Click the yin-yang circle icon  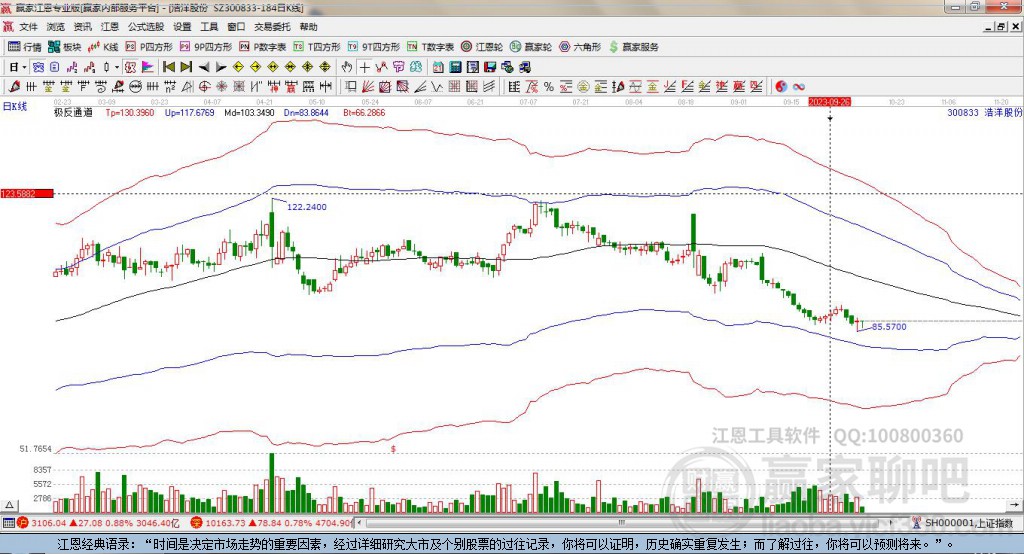781,86
